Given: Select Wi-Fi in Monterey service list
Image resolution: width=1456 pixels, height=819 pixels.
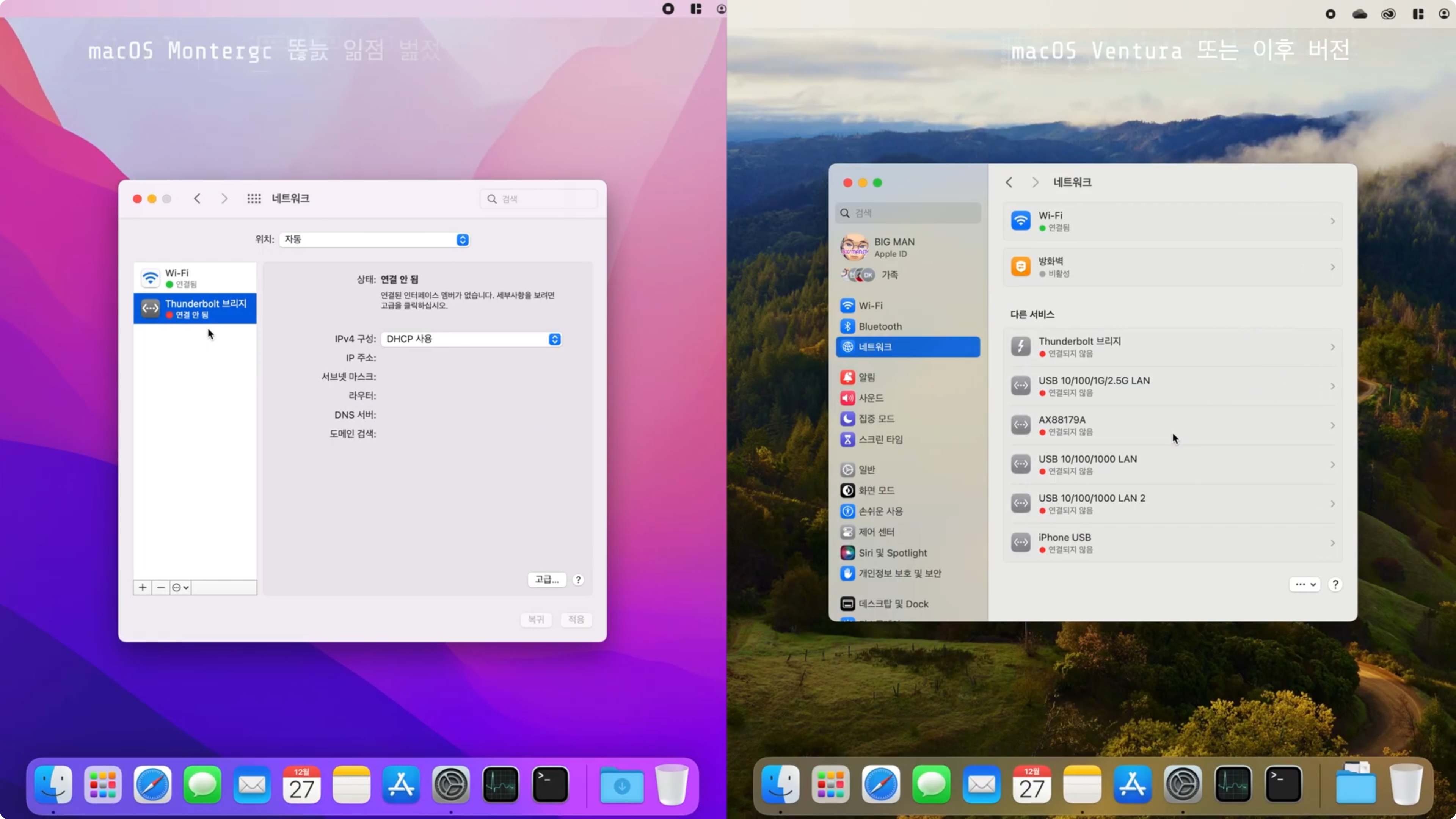Looking at the screenshot, I should 195,278.
